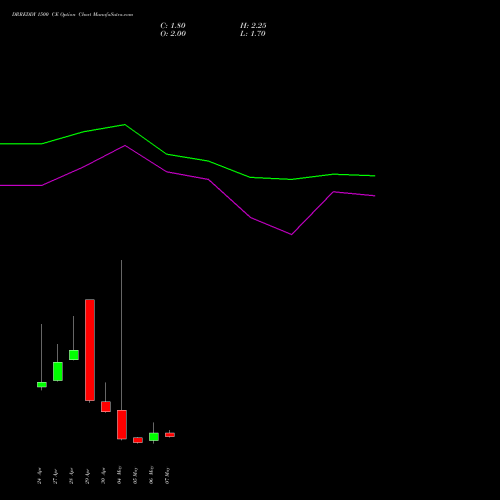Click the '04 May' date axis label
This screenshot has height=500, width=500.
pos(120,475)
